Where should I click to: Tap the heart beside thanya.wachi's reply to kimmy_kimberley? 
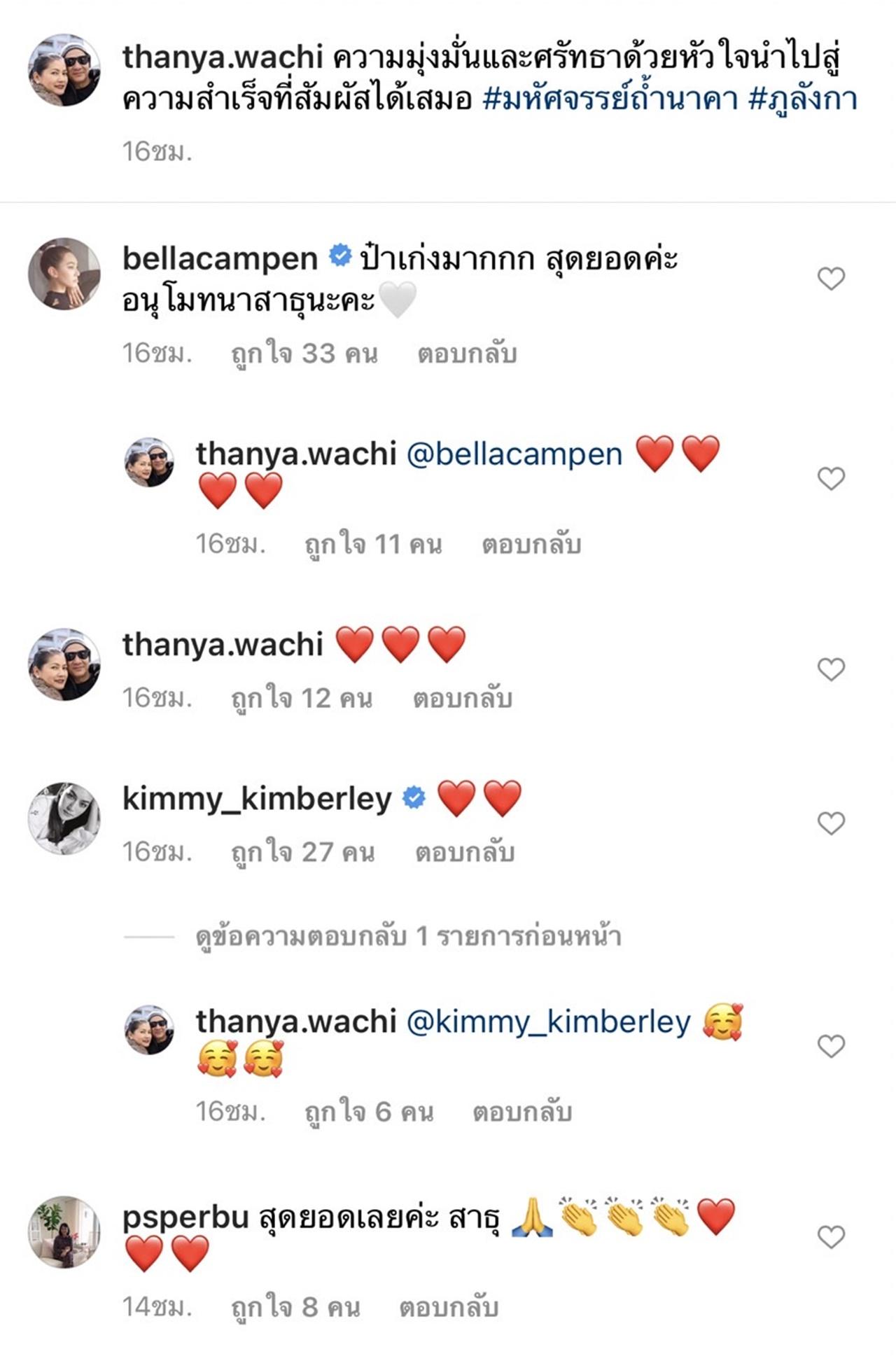pos(831,1046)
